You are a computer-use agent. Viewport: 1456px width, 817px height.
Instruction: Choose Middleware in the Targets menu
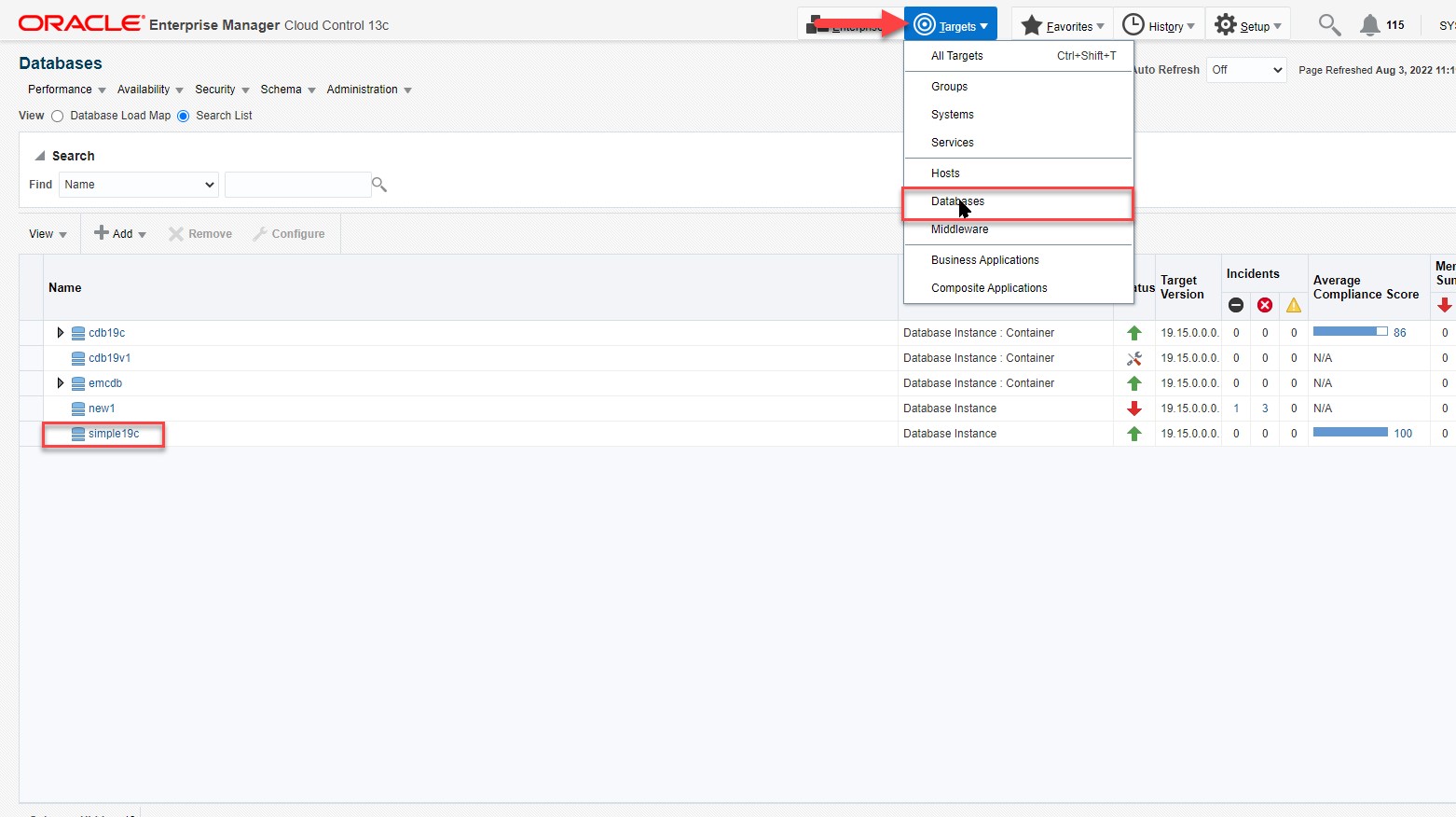pos(1019,229)
